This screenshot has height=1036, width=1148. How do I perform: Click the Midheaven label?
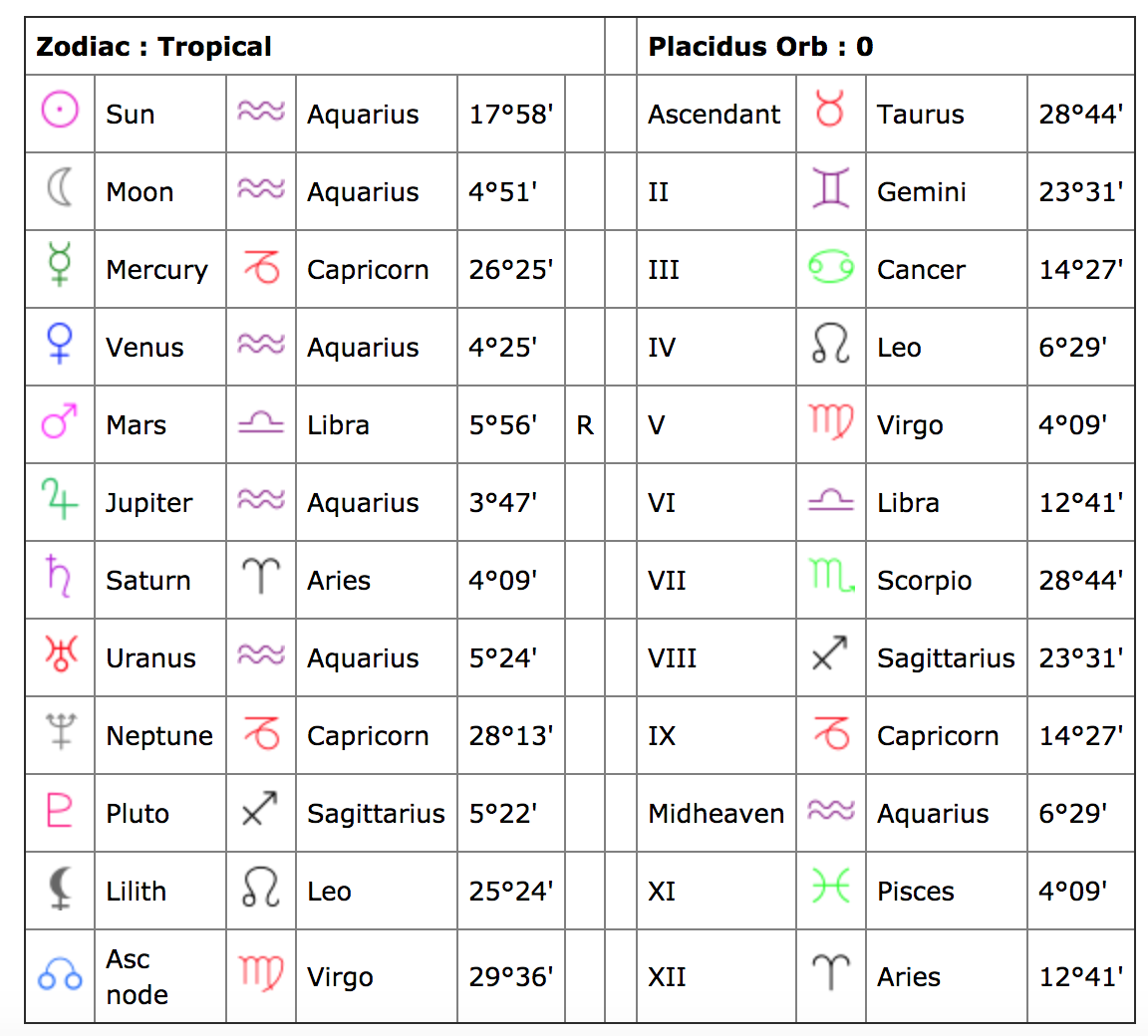tap(717, 814)
